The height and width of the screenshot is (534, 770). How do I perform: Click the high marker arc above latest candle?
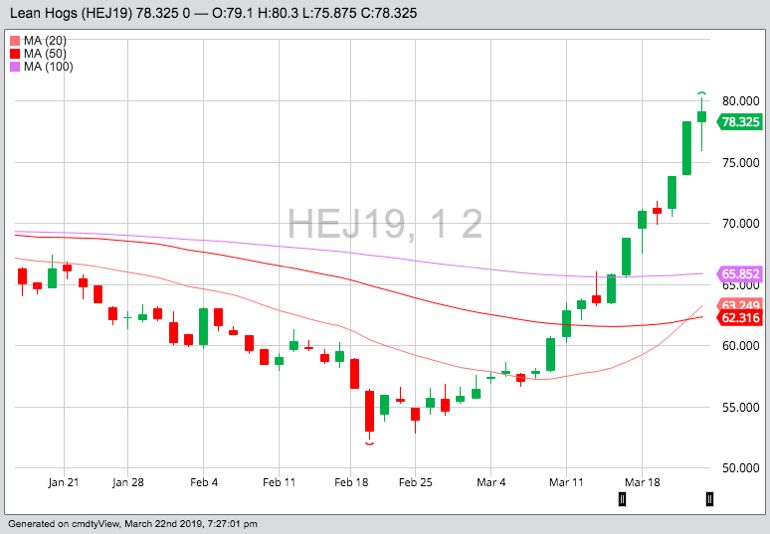[702, 93]
